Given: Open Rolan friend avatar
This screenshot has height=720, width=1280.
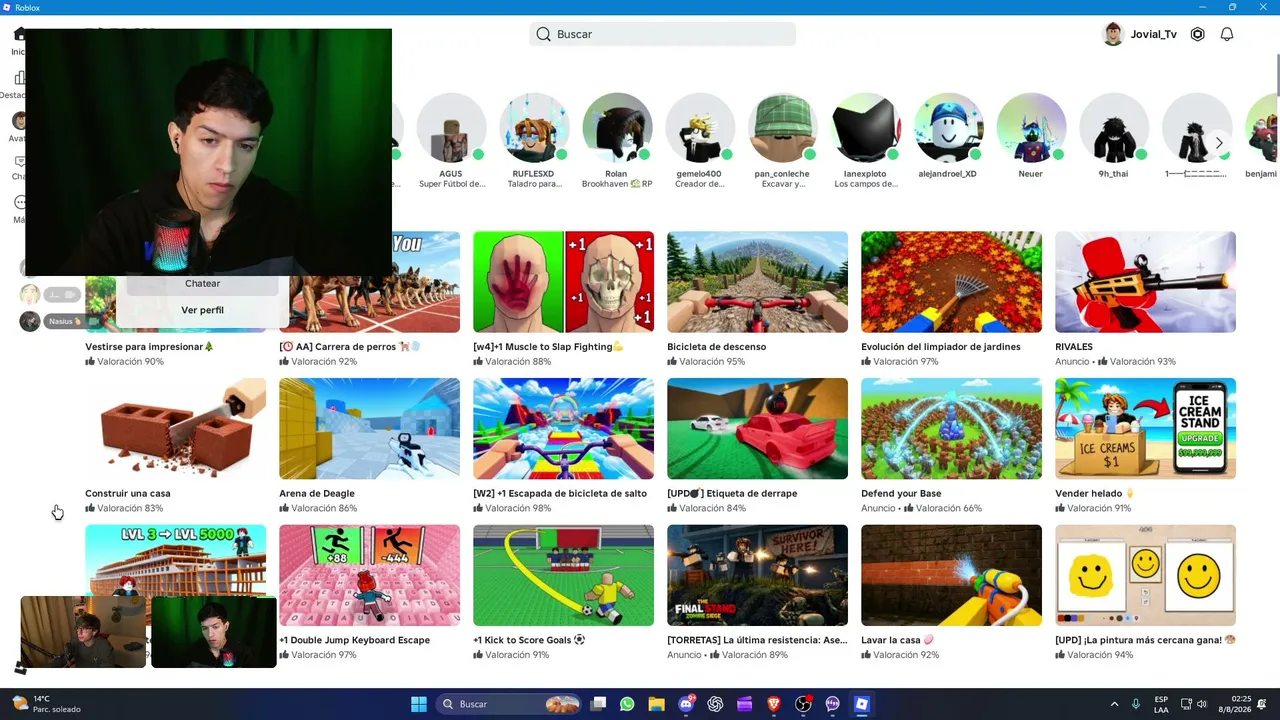Looking at the screenshot, I should coord(617,128).
